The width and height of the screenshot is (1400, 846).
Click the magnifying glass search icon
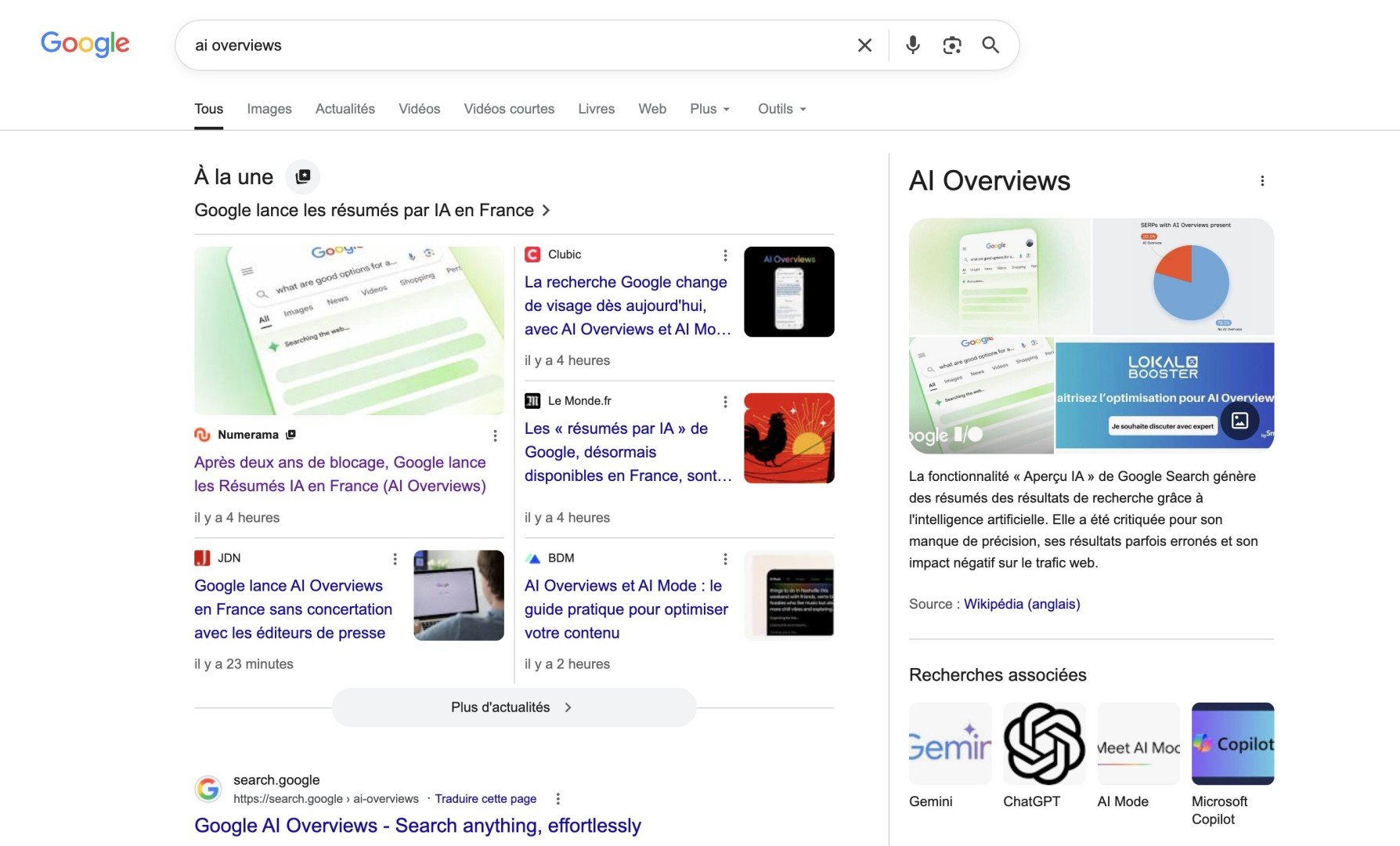point(990,45)
